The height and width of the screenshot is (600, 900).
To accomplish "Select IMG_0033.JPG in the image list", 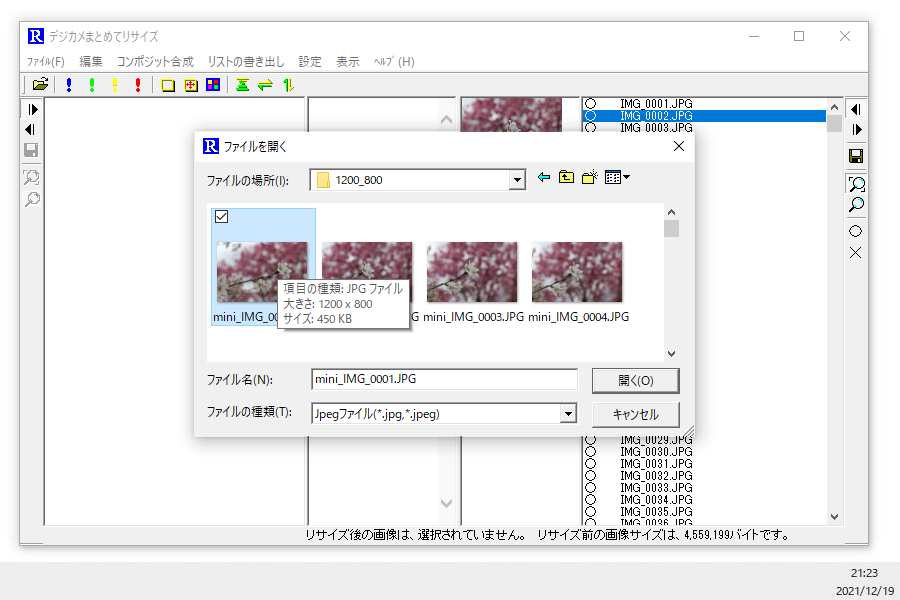I will pyautogui.click(x=656, y=488).
